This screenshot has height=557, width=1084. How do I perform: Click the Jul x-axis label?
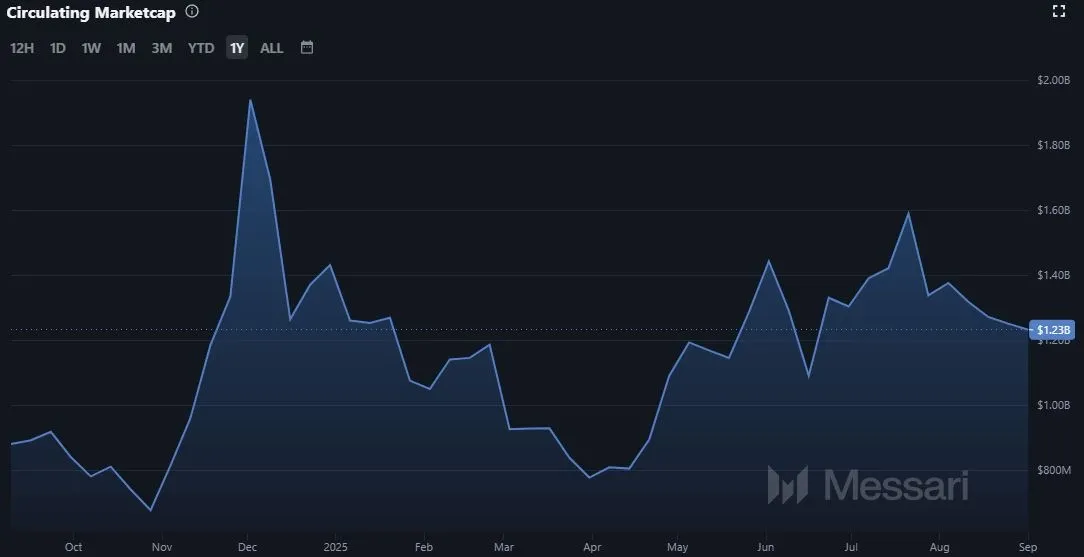tap(852, 547)
